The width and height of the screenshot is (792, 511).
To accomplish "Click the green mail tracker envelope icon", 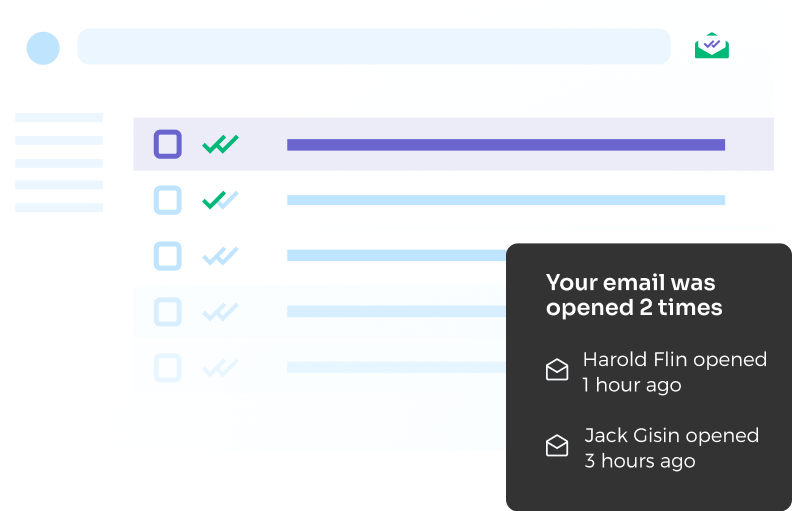I will click(712, 46).
